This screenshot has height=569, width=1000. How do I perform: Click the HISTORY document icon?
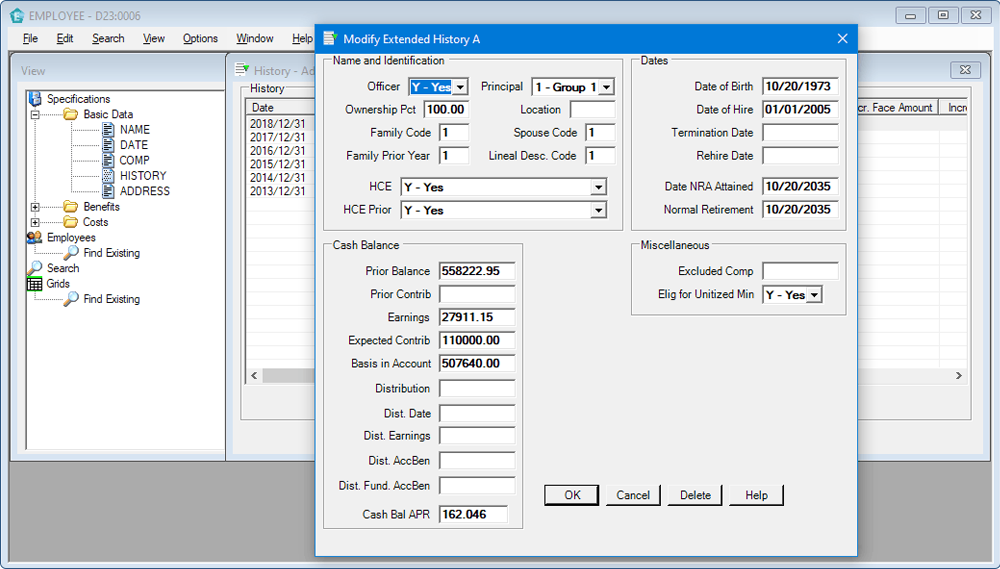(x=108, y=176)
